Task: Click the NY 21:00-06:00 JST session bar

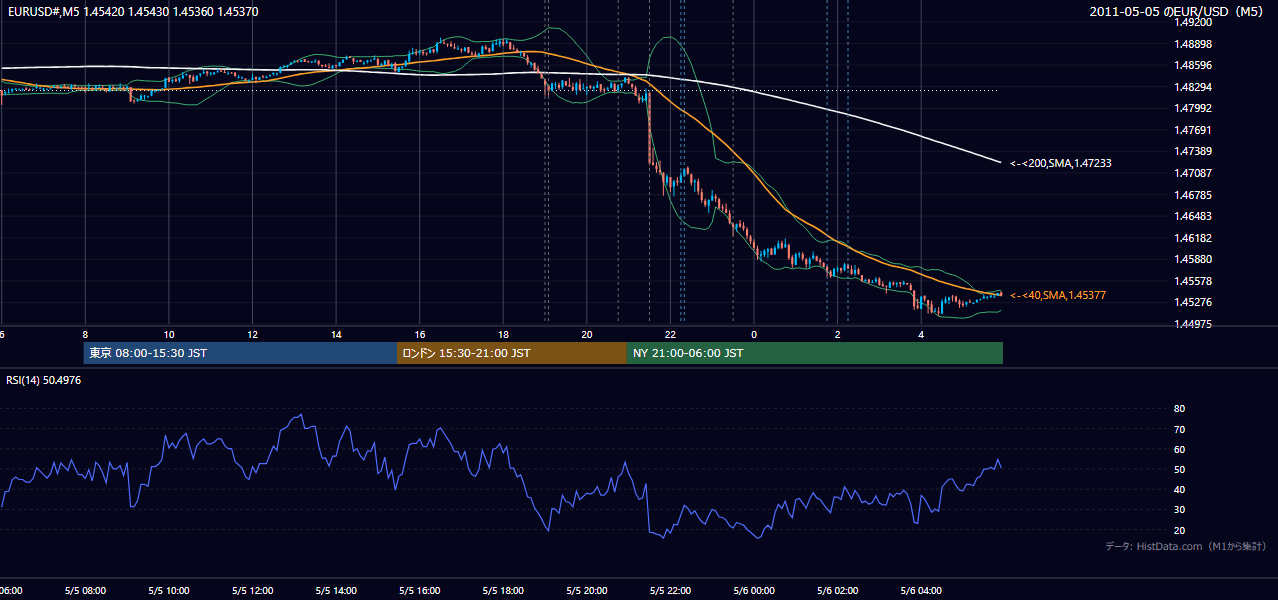Action: point(815,353)
